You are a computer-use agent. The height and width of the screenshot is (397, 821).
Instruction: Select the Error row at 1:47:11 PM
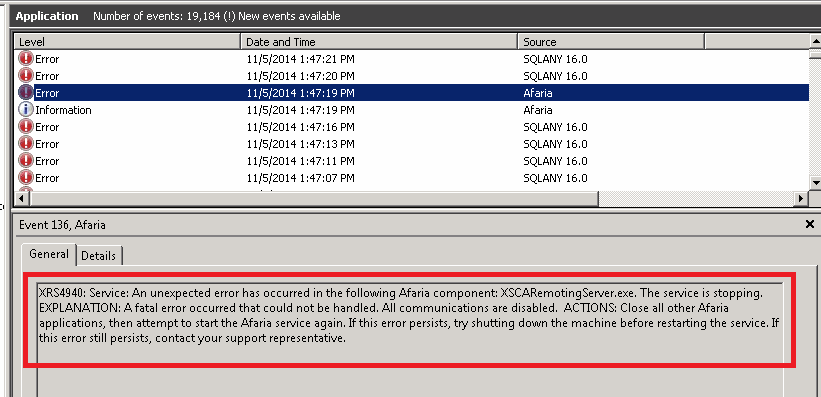[x=412, y=161]
